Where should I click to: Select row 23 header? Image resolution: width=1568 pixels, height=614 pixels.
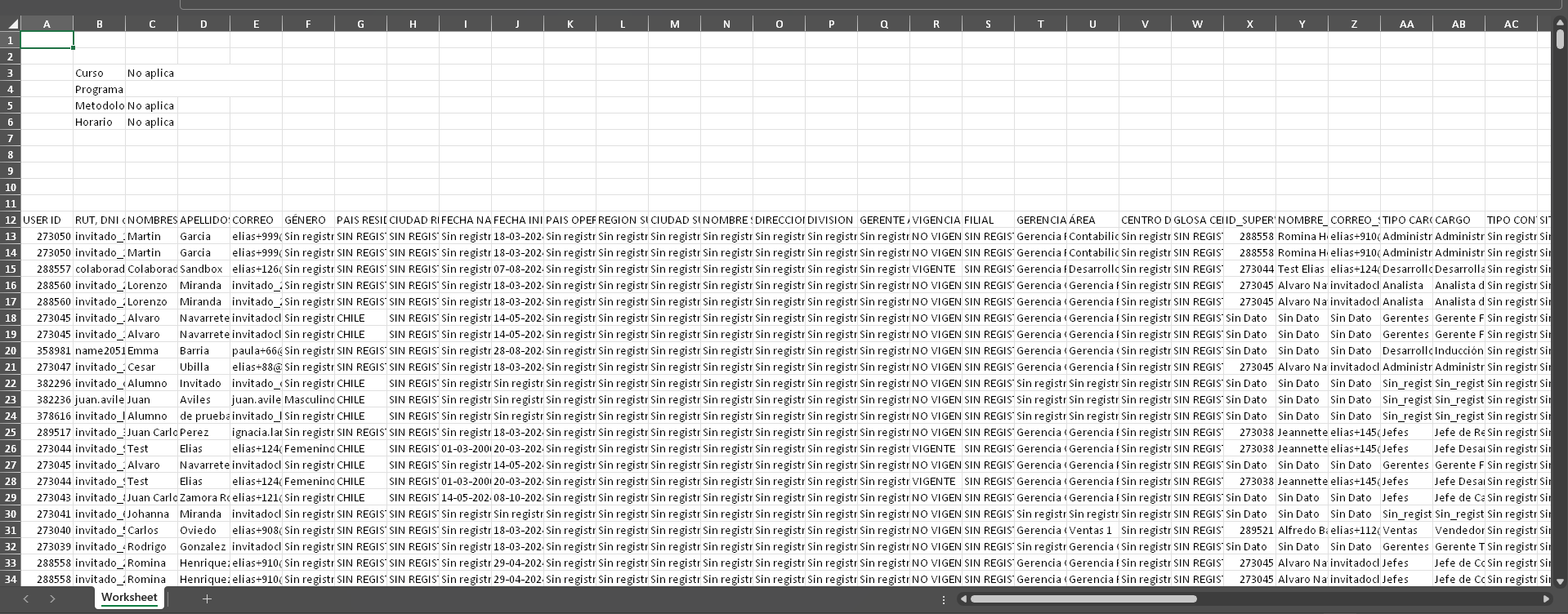11,399
